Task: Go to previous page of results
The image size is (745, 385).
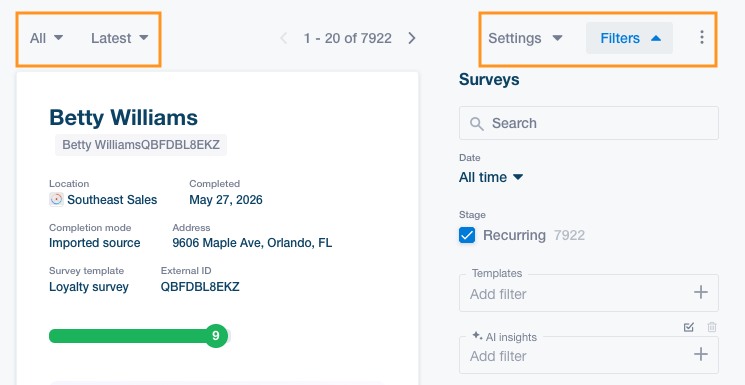Action: pyautogui.click(x=284, y=38)
